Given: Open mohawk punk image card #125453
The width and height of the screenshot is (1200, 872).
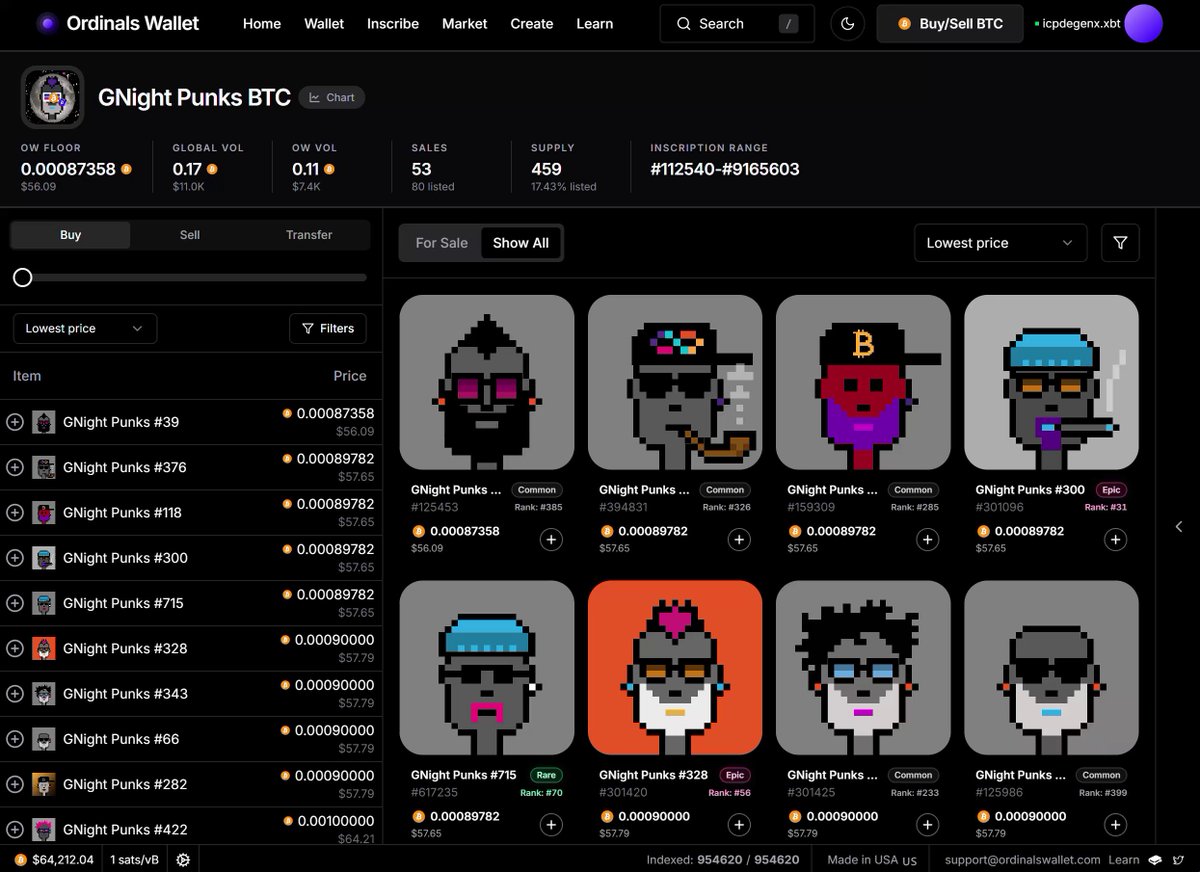Looking at the screenshot, I should [487, 382].
